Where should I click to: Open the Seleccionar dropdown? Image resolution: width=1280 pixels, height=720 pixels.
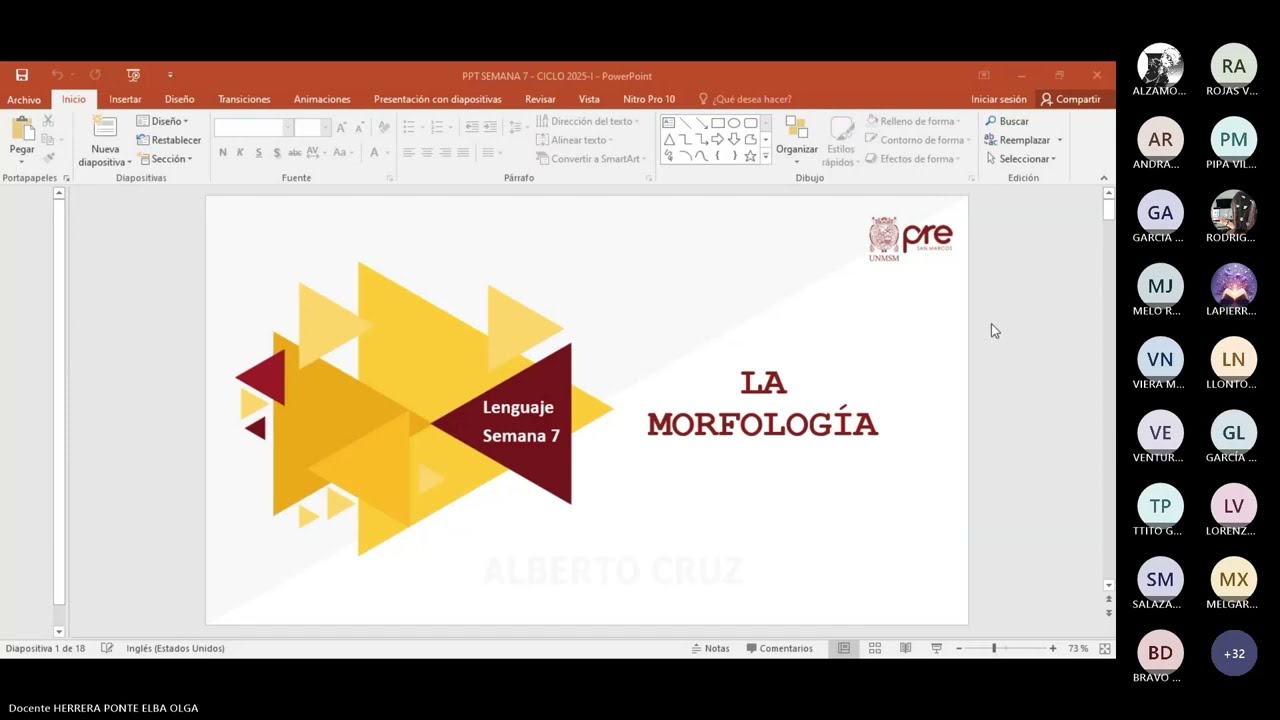[1020, 159]
